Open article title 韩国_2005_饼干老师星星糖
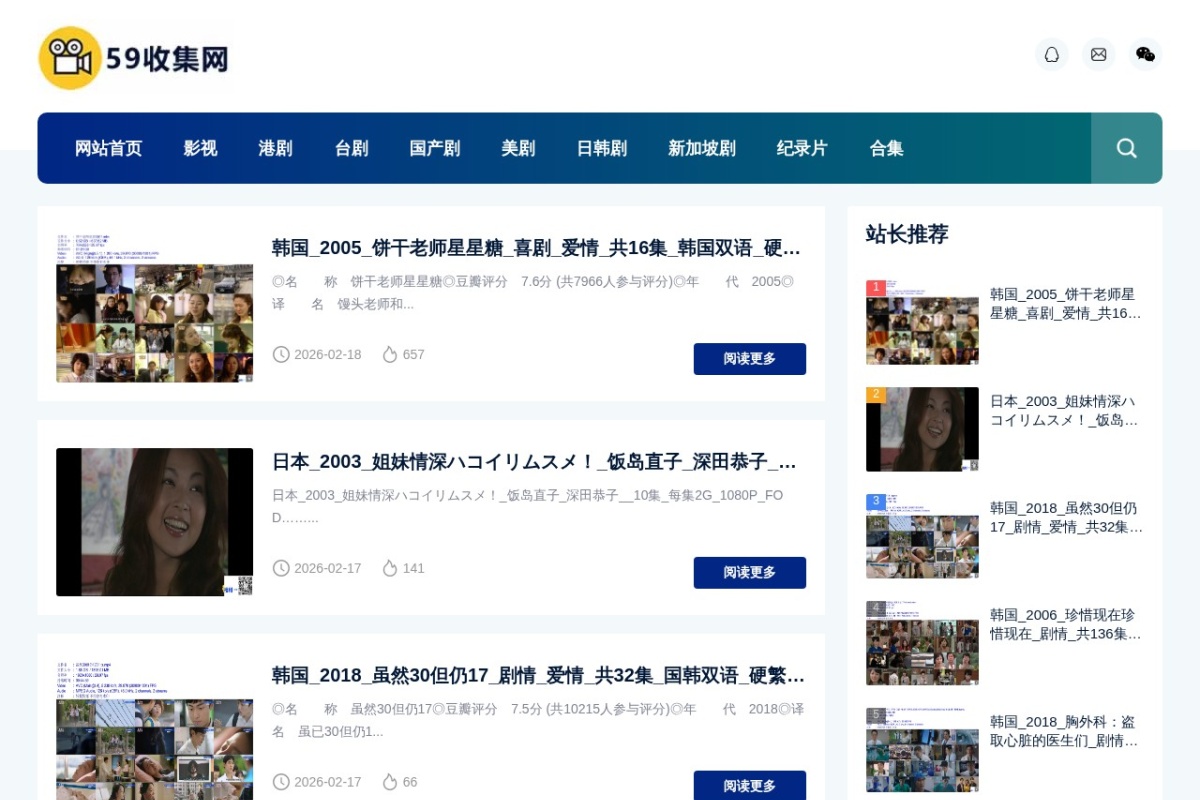The image size is (1200, 800). [537, 248]
